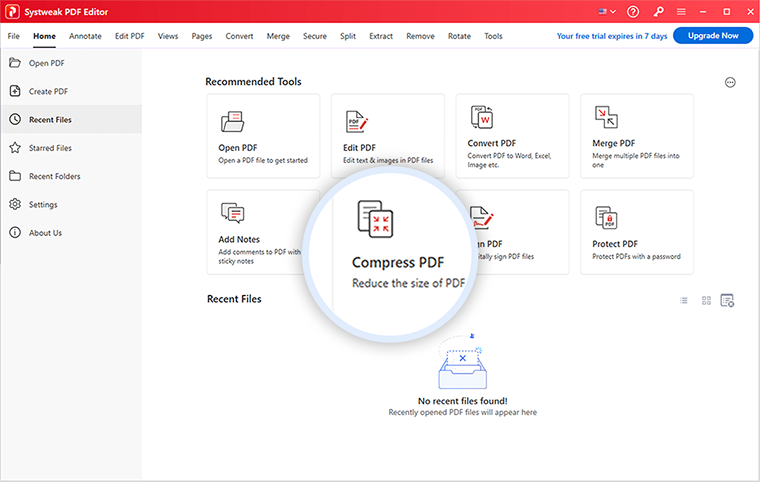Click 'Open a PDF file to get started' text
760x482 pixels.
pos(263,161)
